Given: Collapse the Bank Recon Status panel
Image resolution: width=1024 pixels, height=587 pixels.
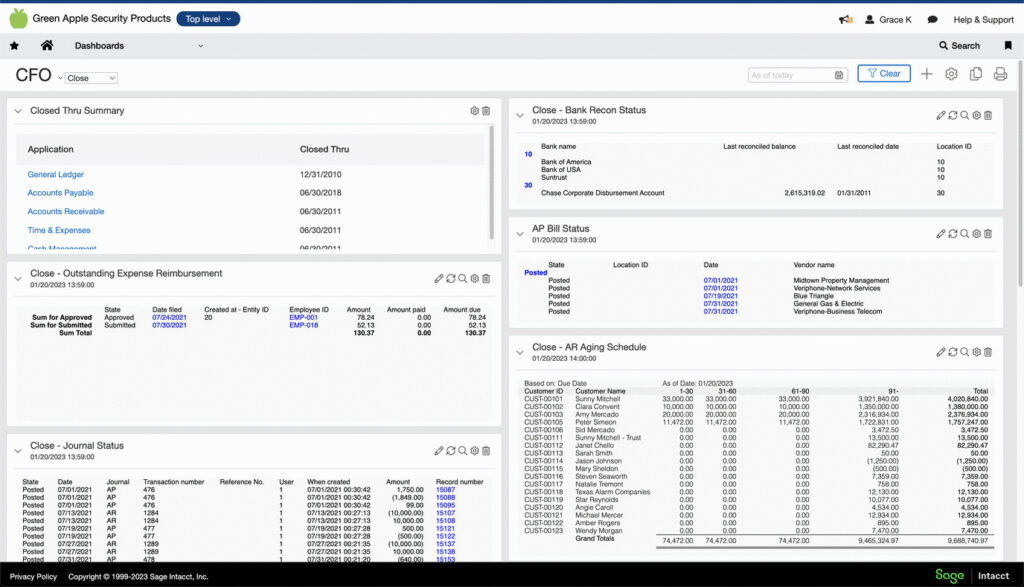Looking at the screenshot, I should 520,116.
